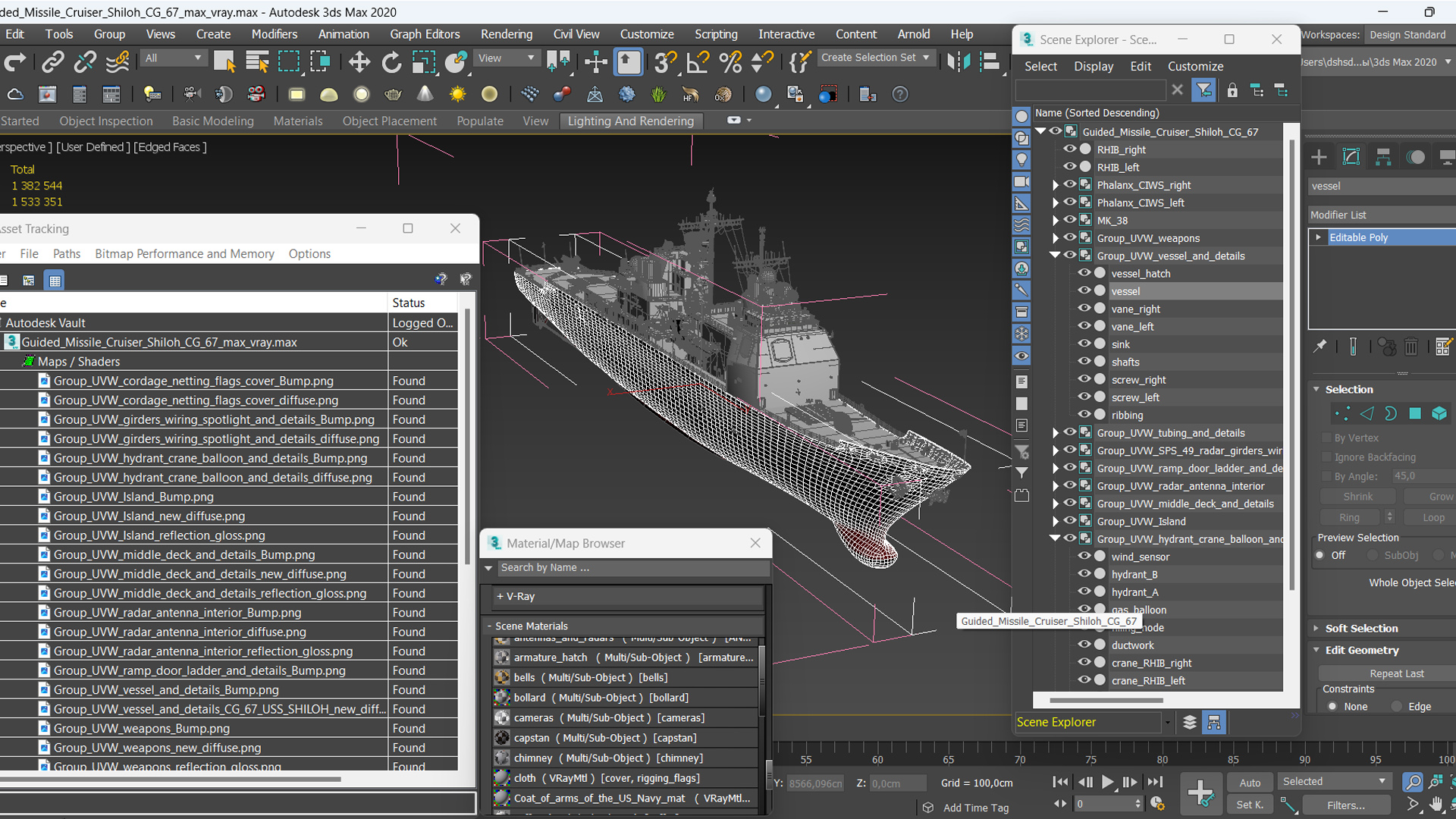Expand Group_UVW_weapons tree node

tap(1055, 238)
